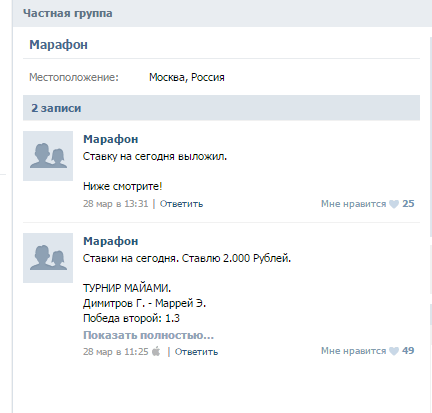This screenshot has width=432, height=413.
Task: Open the Марафон group title heading
Action: (x=58, y=45)
